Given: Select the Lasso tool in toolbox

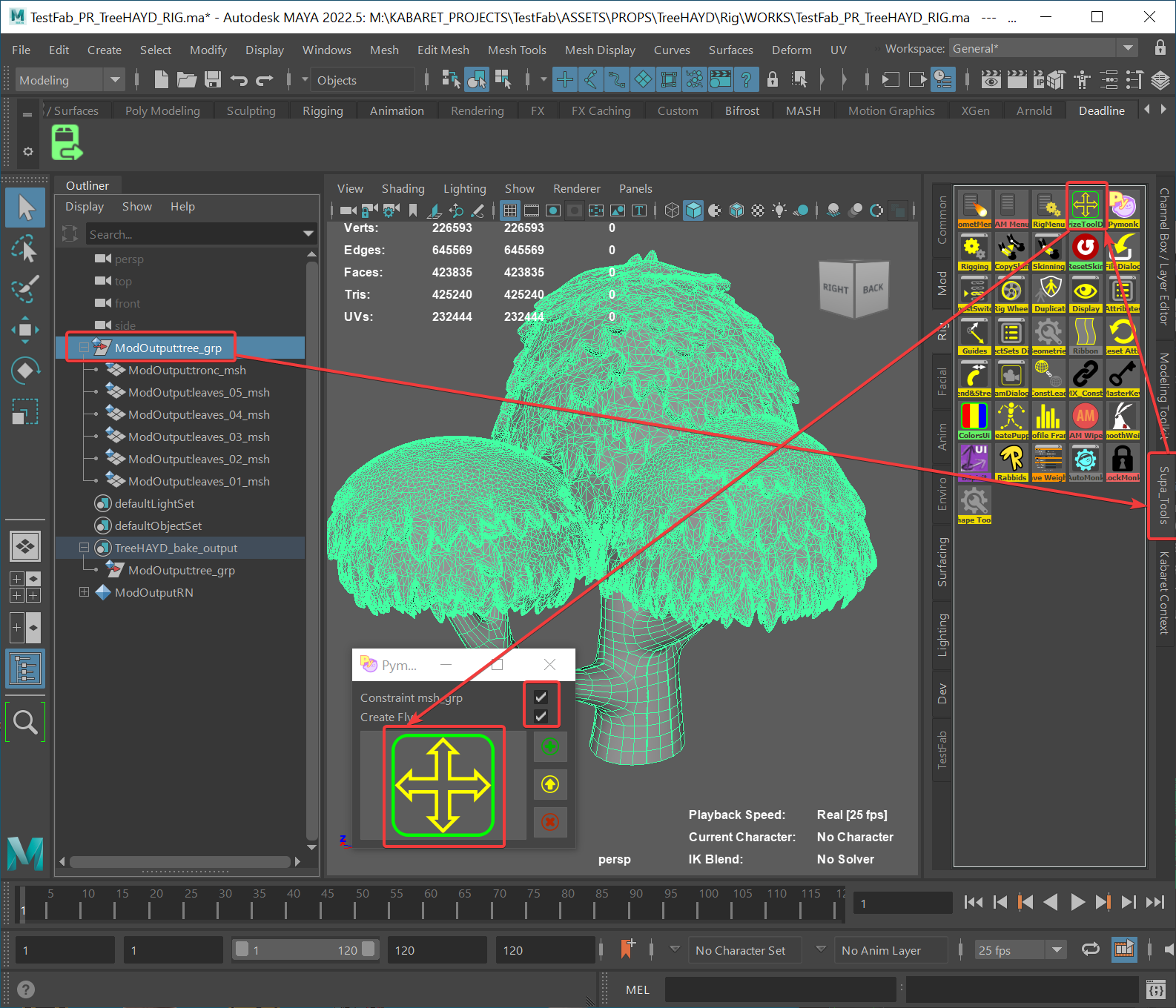Looking at the screenshot, I should point(25,248).
